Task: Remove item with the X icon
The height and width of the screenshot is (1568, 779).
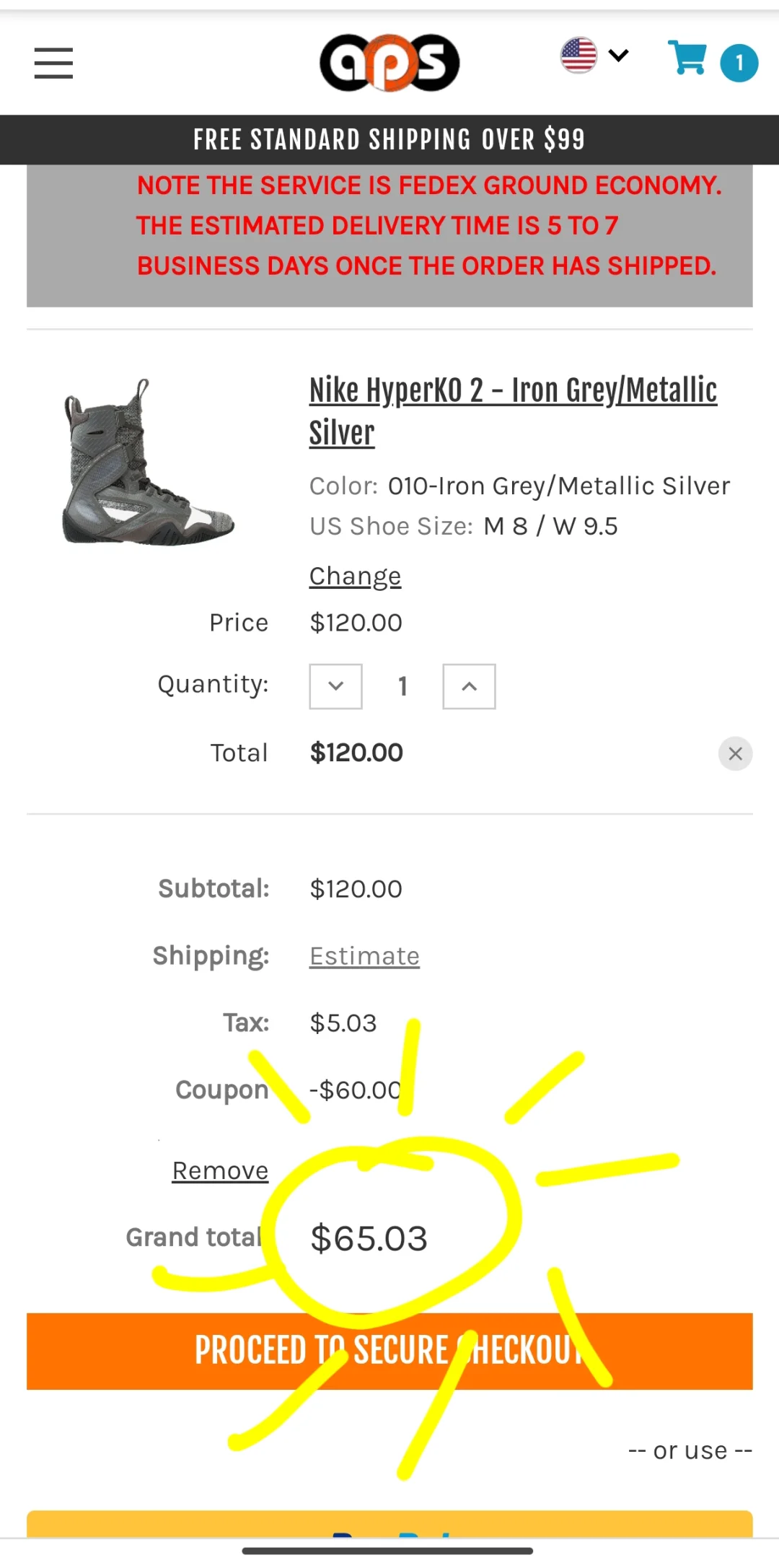Action: [x=735, y=754]
